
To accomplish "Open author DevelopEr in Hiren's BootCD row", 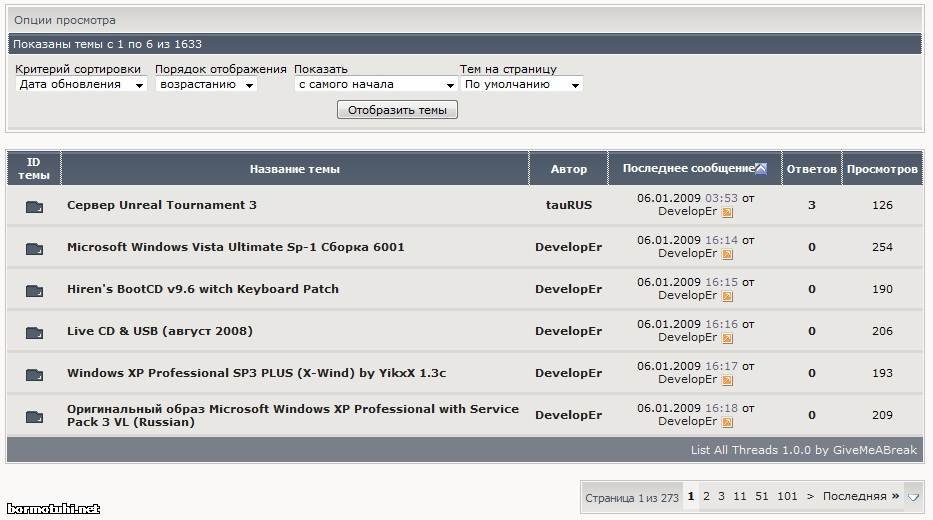I will click(x=568, y=289).
